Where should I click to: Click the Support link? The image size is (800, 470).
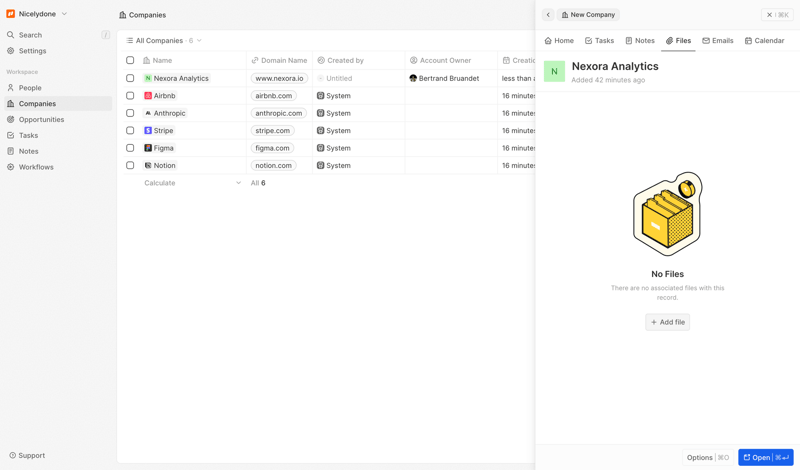27,455
